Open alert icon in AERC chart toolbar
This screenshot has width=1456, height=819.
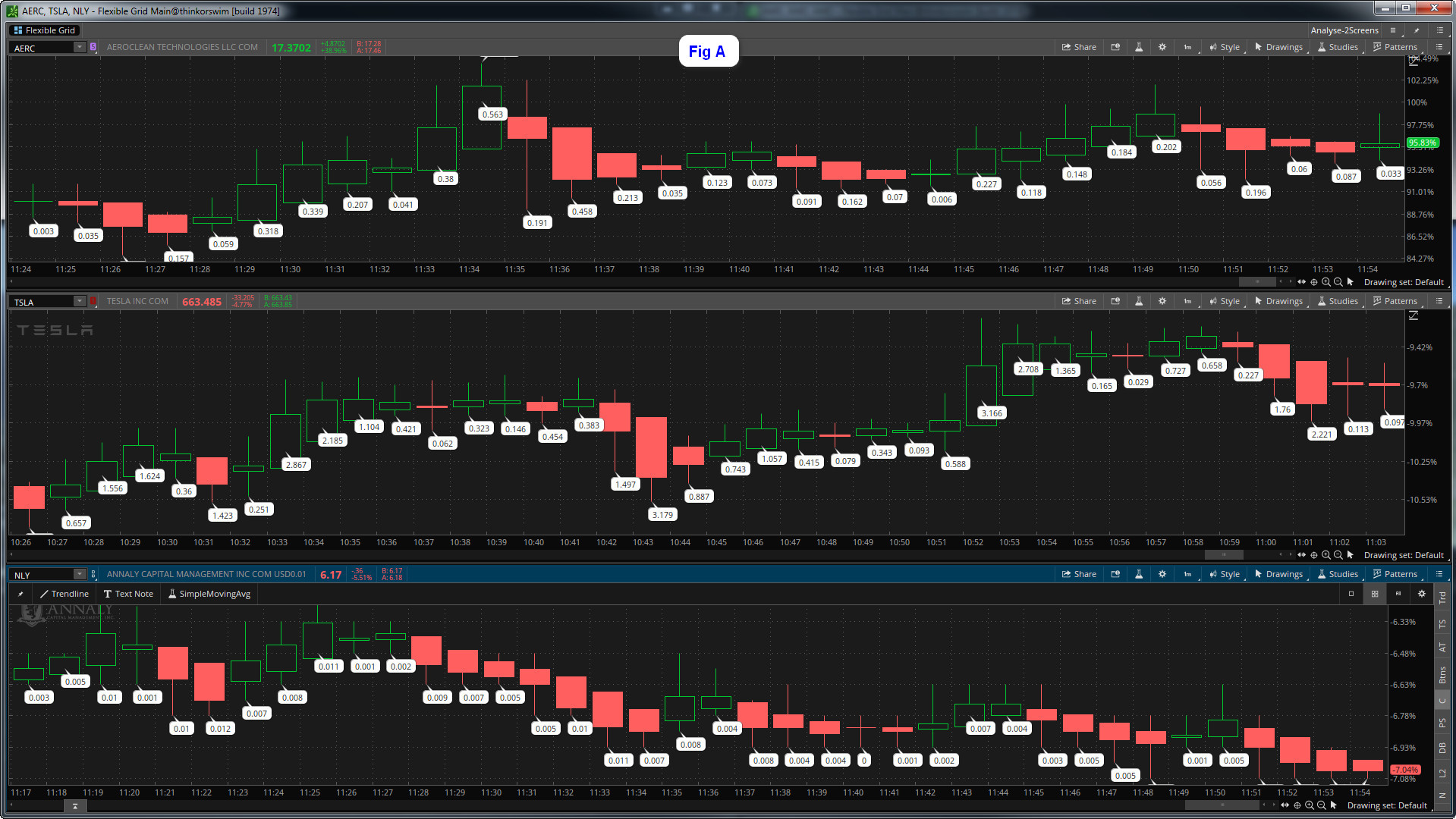pos(1115,47)
